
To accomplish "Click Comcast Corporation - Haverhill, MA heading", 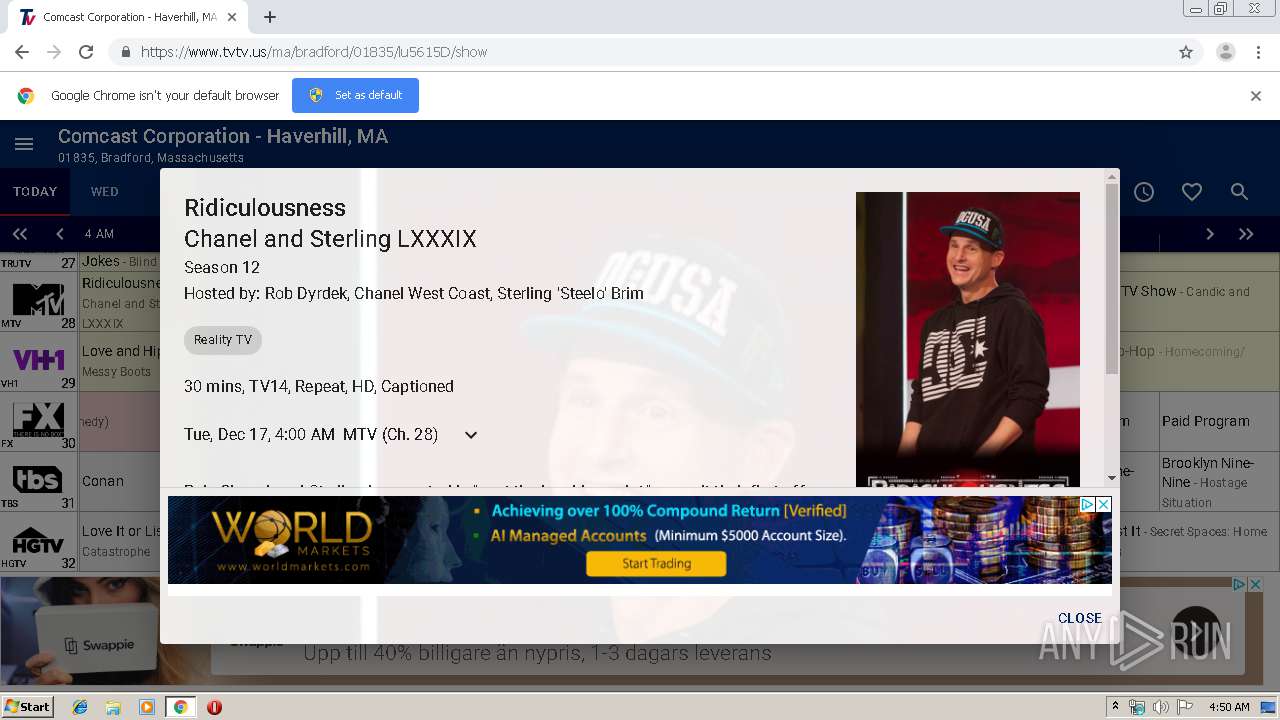I will coord(223,136).
